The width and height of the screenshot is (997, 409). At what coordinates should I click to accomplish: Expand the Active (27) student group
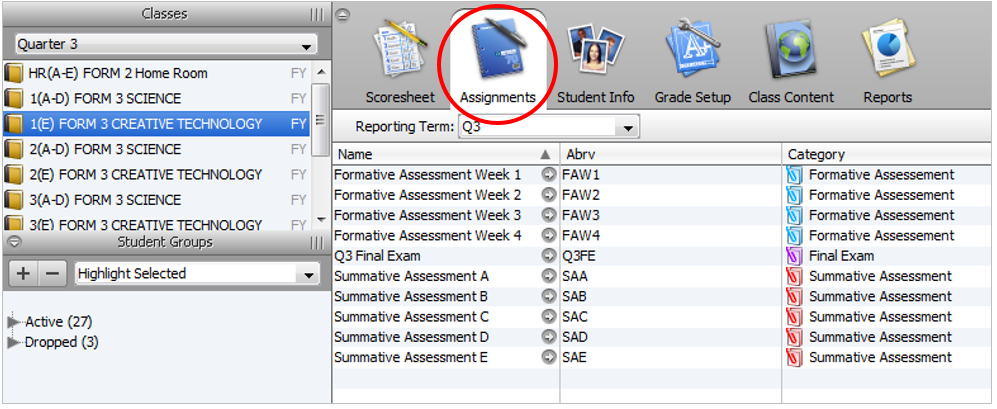pyautogui.click(x=13, y=322)
